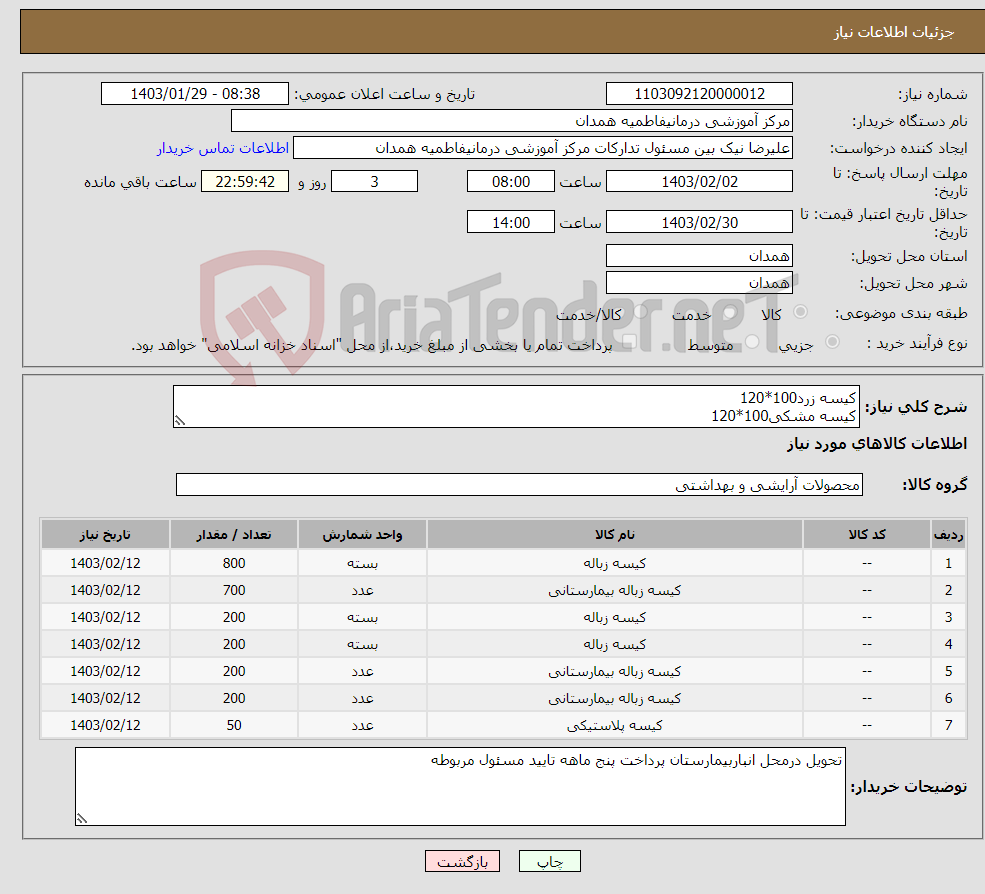The height and width of the screenshot is (894, 985).
Task: Open the اطلاعات تماس خریدار link
Action: 222,148
